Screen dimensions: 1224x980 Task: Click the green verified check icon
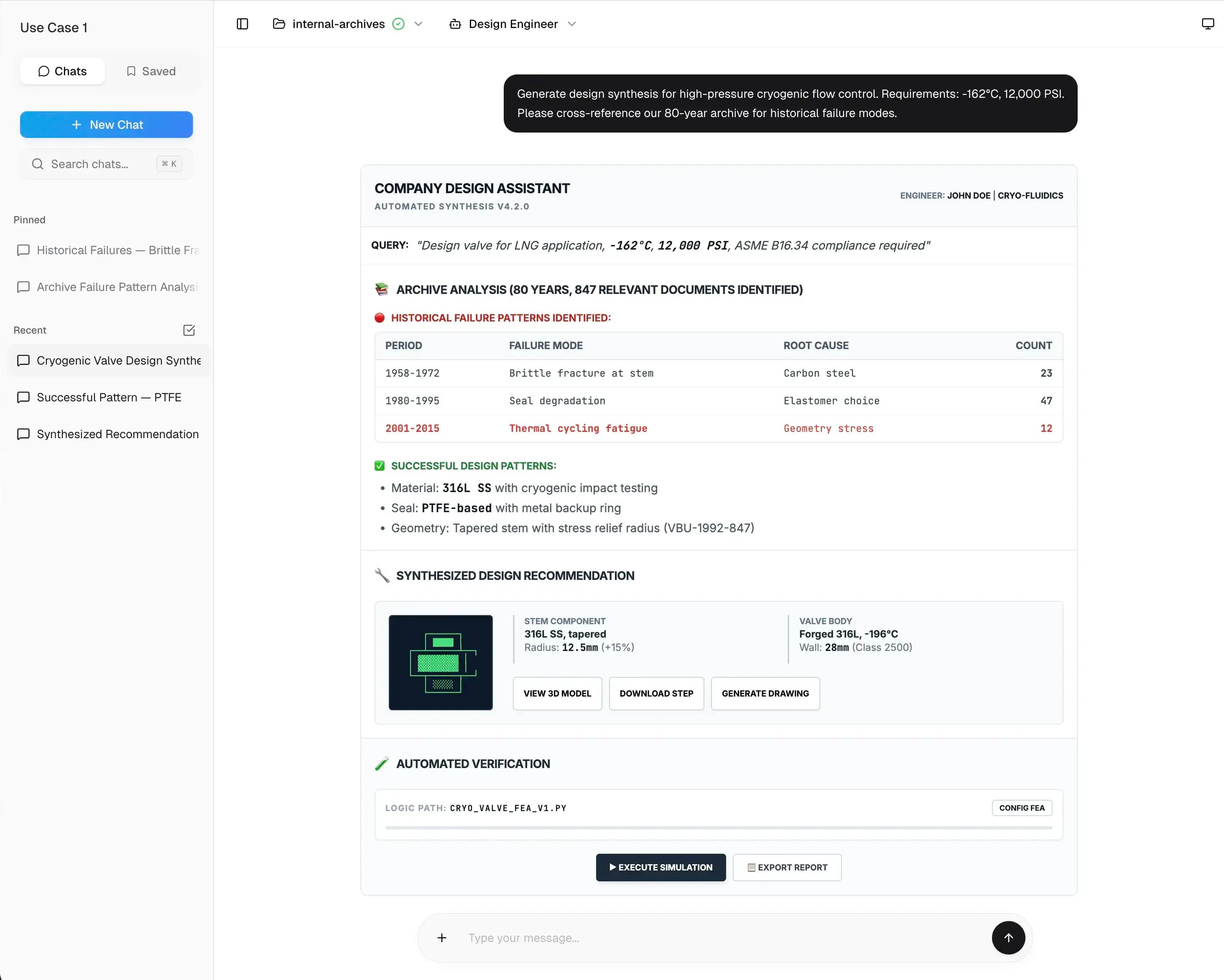point(398,24)
